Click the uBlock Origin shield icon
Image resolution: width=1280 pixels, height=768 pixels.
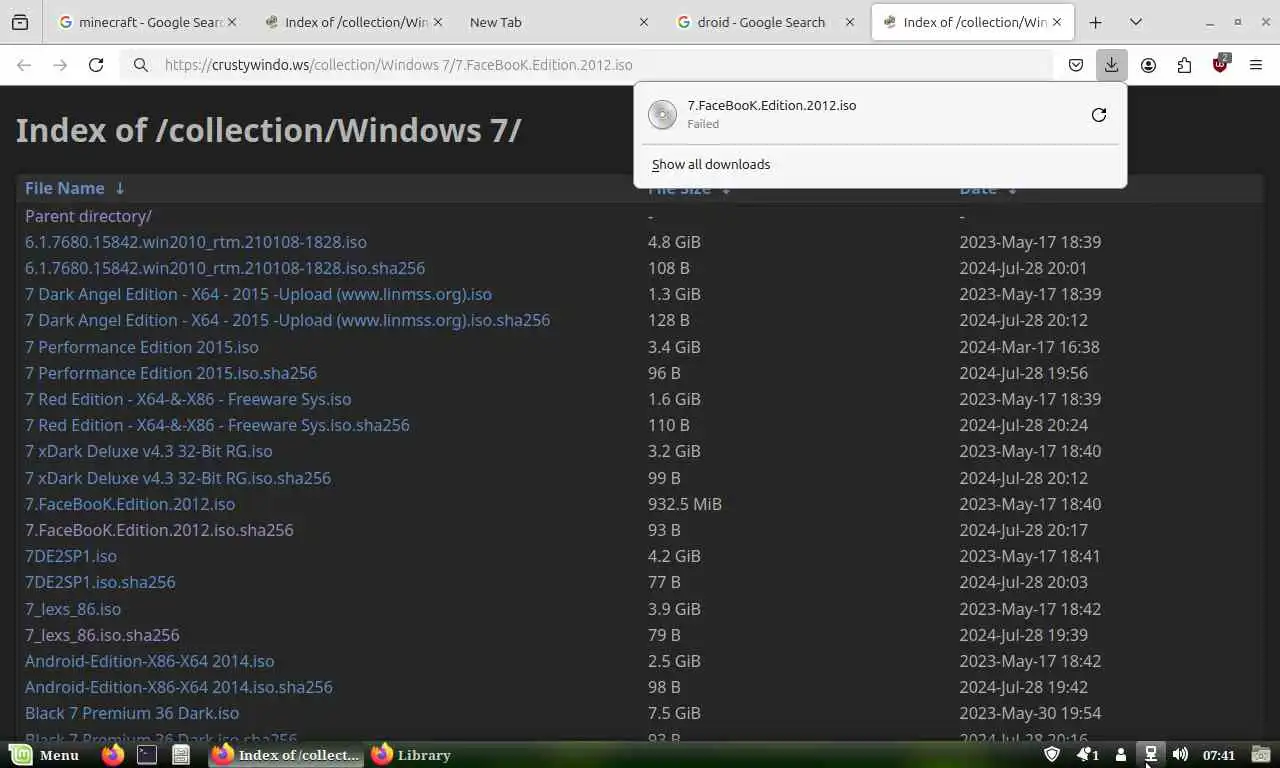[x=1220, y=65]
